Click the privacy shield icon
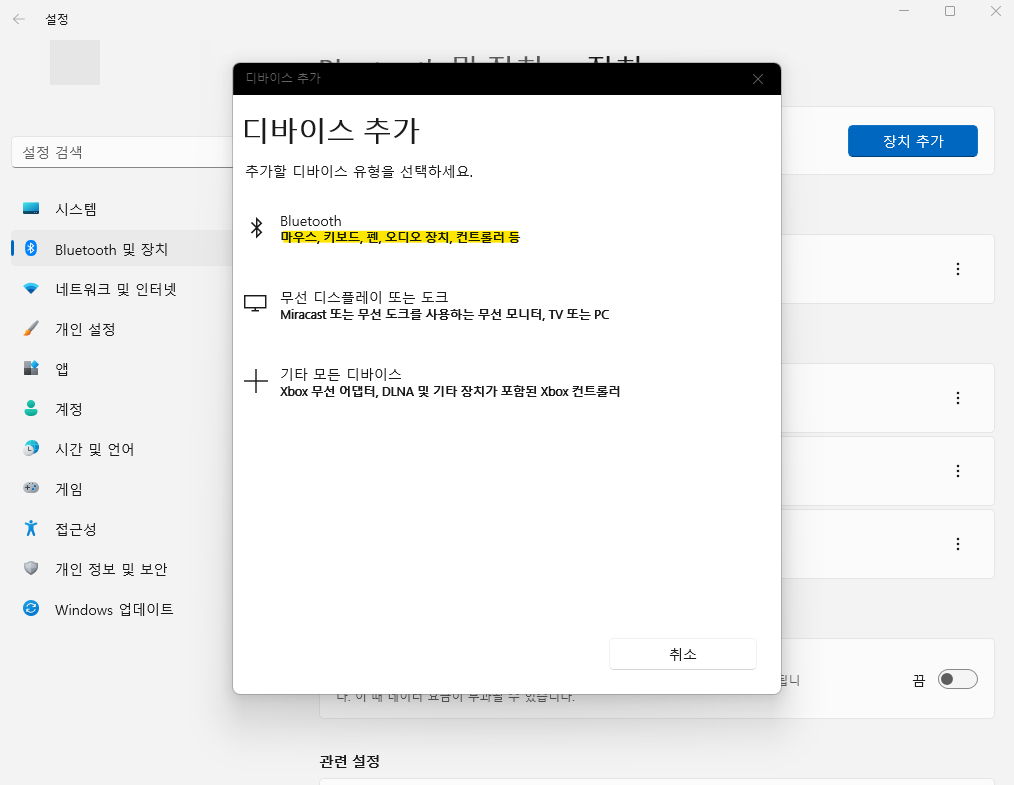1014x785 pixels. click(31, 568)
